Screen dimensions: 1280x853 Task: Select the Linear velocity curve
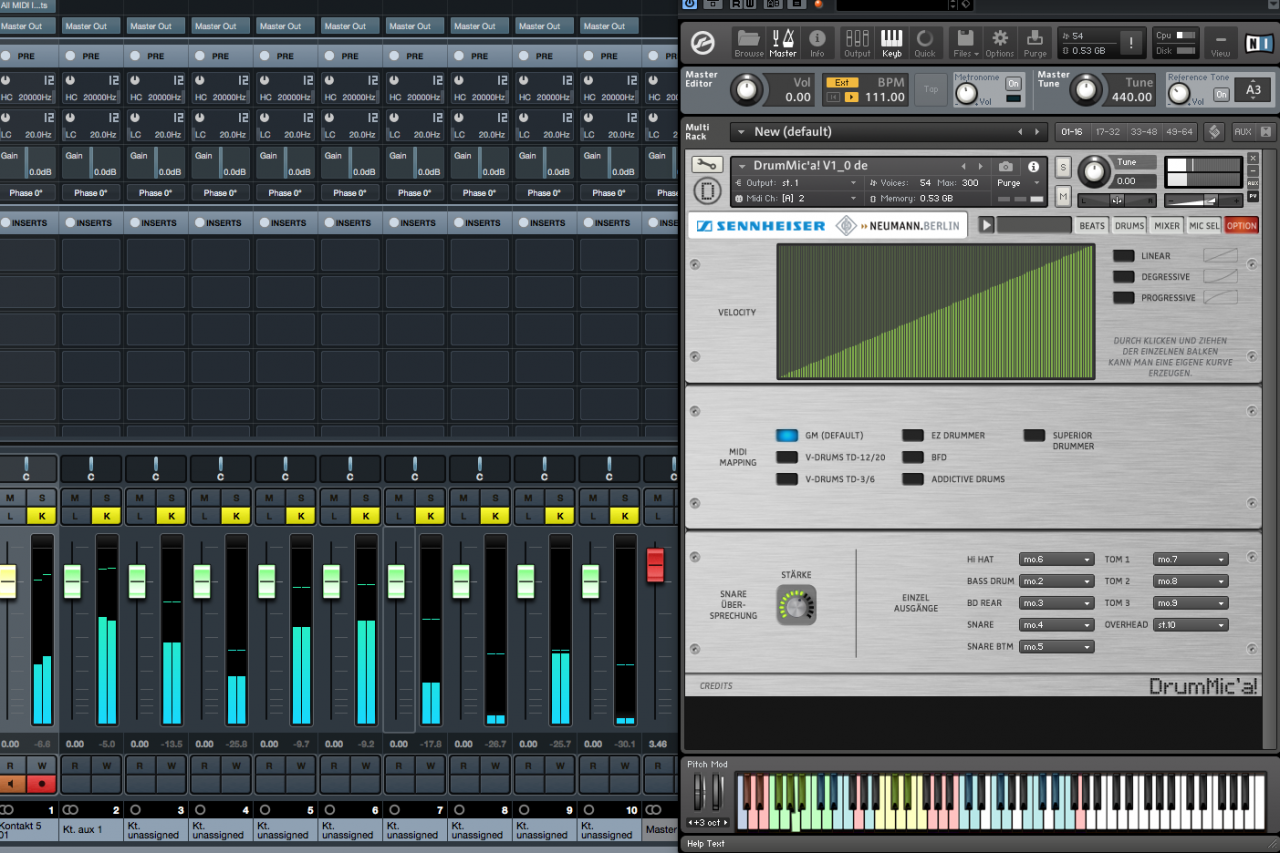[1124, 256]
